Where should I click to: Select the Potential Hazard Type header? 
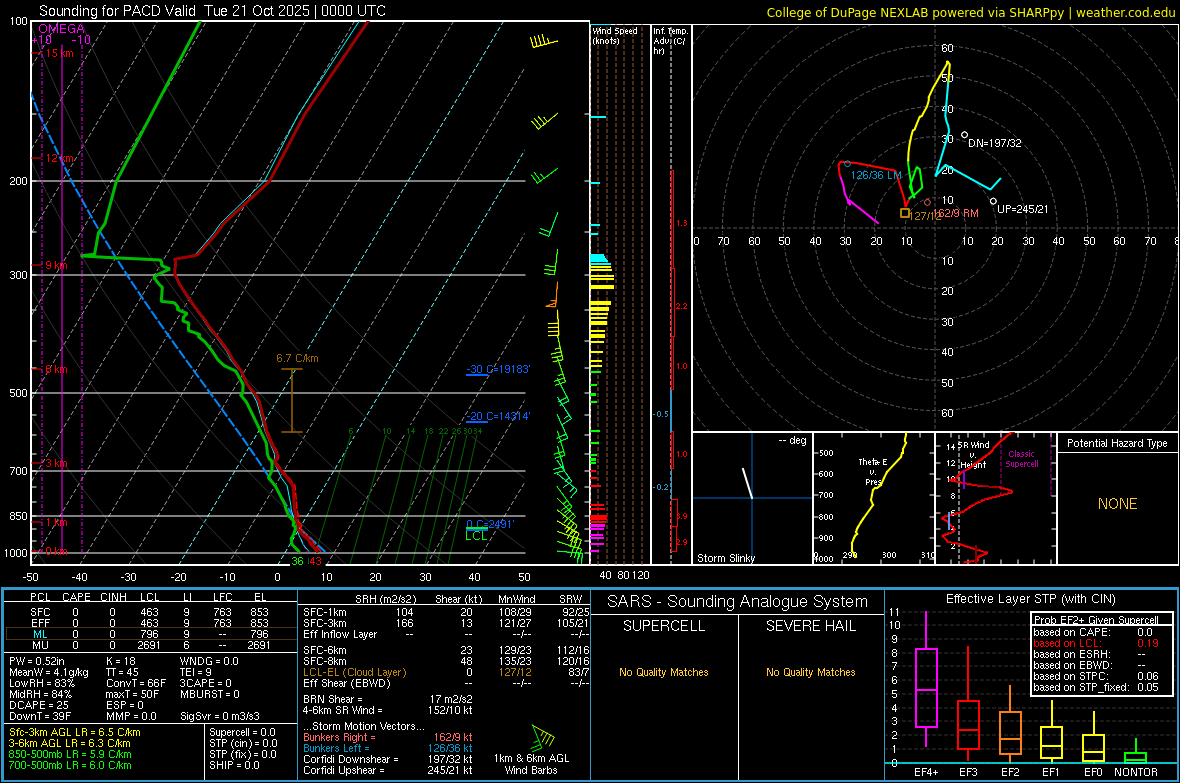pos(1117,443)
